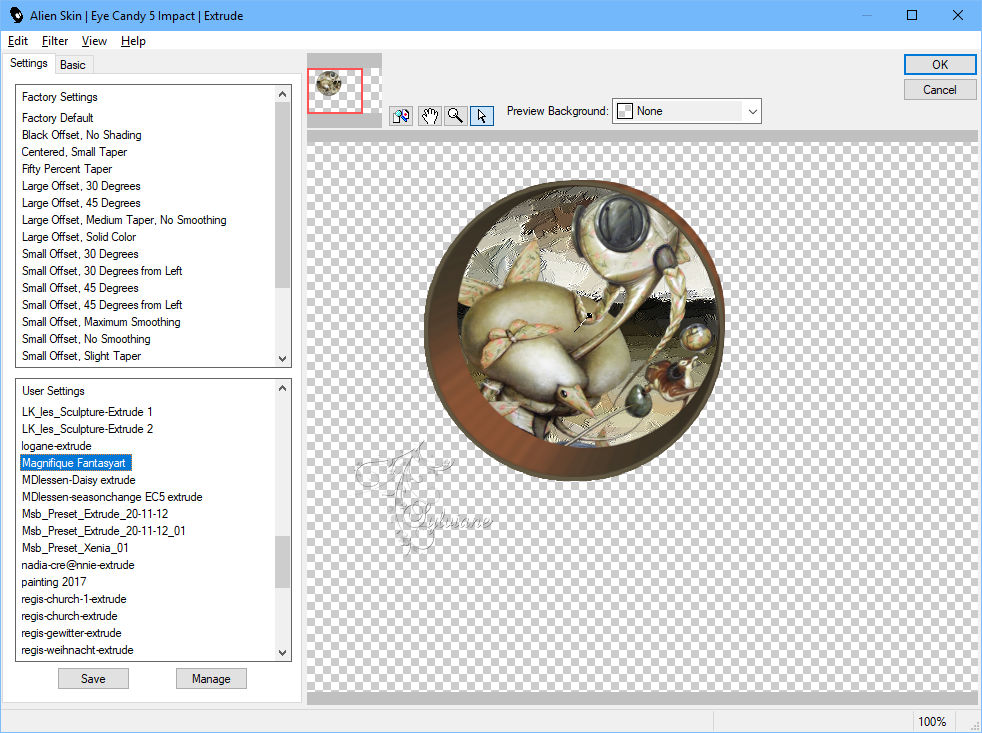
Task: Select Large Offset, Solid Color preset
Action: pyautogui.click(x=79, y=237)
